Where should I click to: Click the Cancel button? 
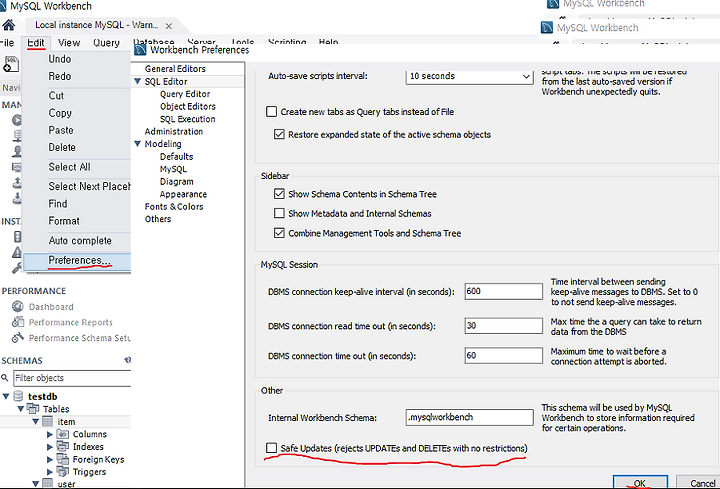pos(701,482)
